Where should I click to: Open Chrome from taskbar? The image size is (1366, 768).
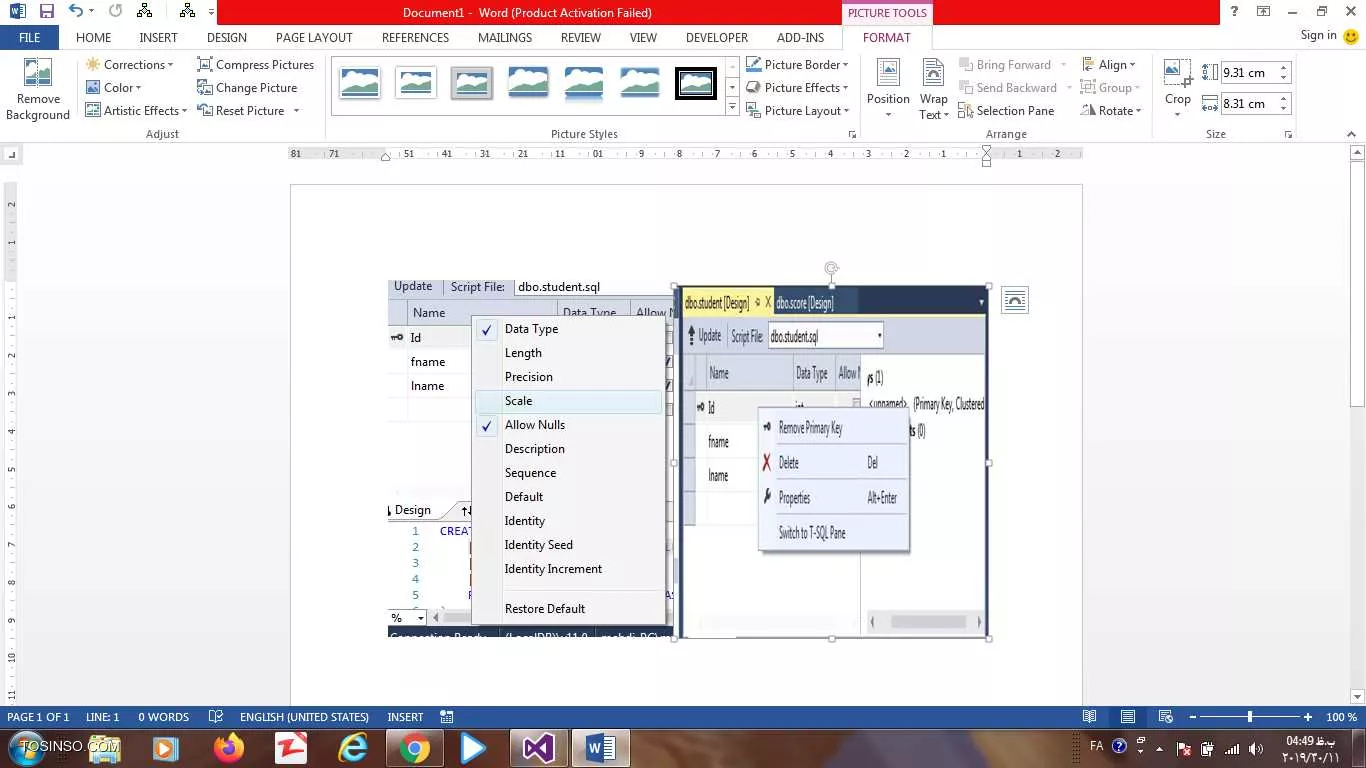415,748
